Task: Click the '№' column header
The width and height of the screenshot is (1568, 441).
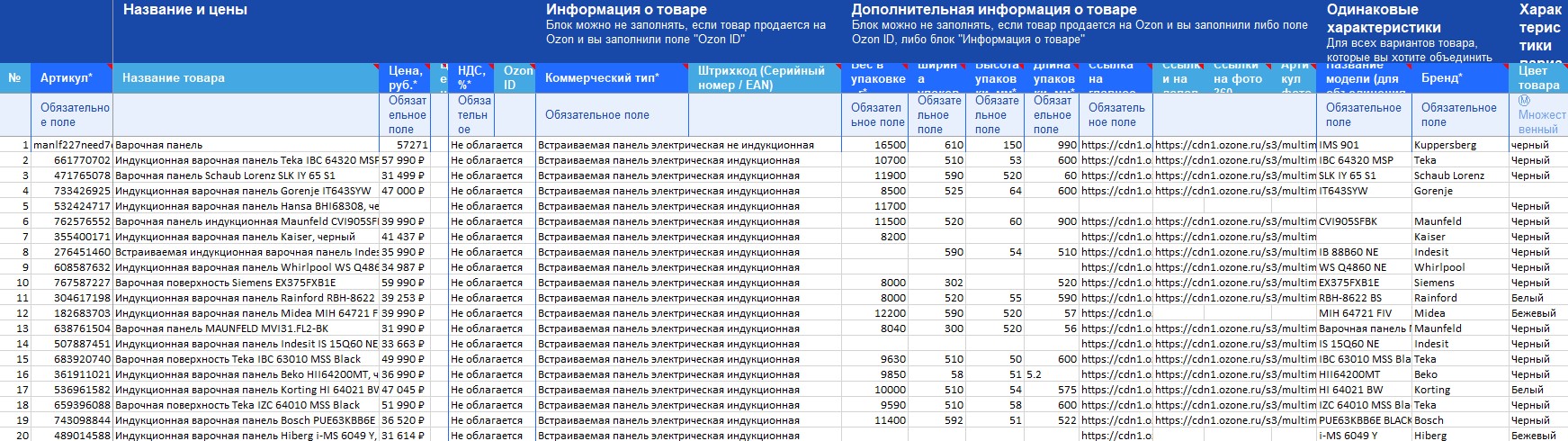Action: 14,78
